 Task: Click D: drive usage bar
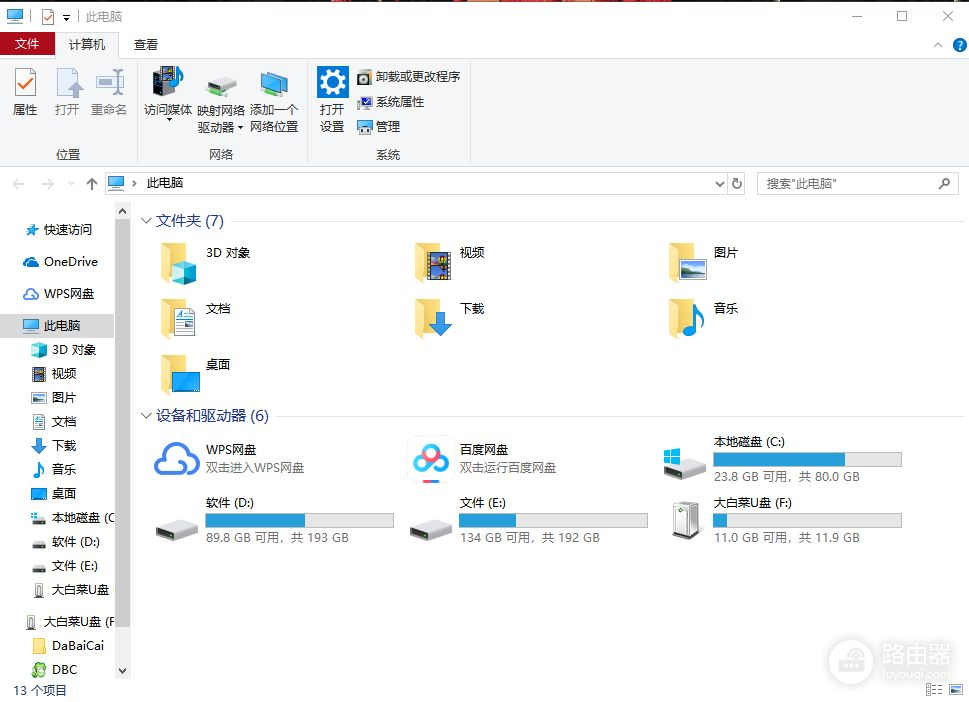[300, 520]
